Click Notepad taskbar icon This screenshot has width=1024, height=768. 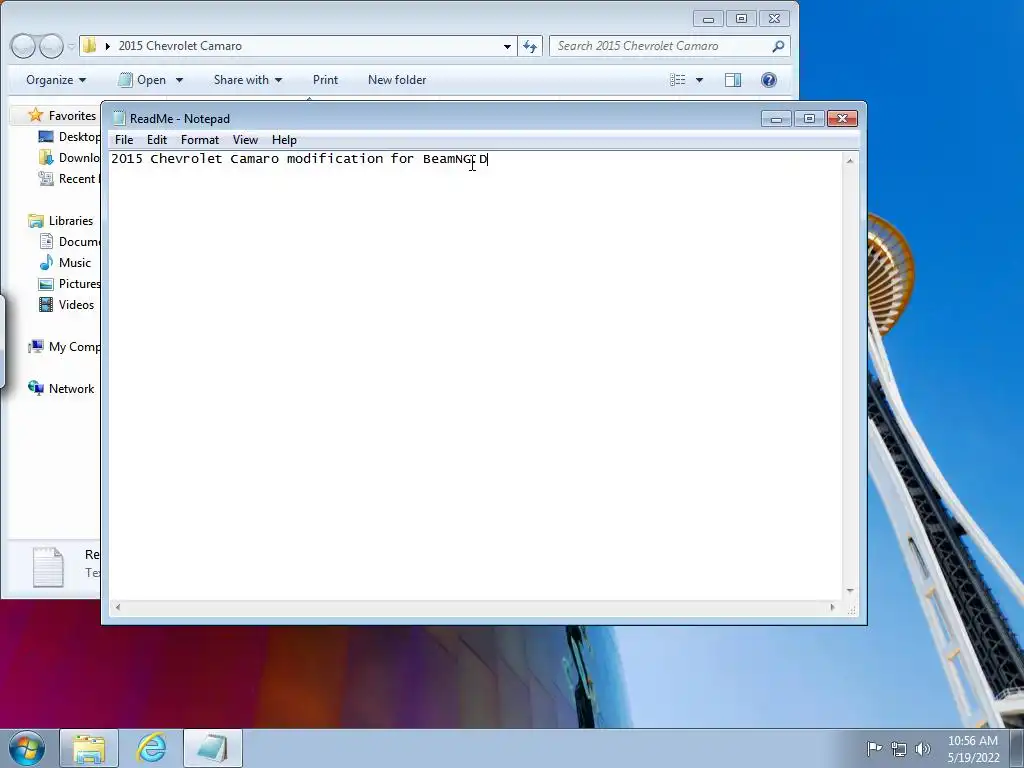pyautogui.click(x=213, y=748)
